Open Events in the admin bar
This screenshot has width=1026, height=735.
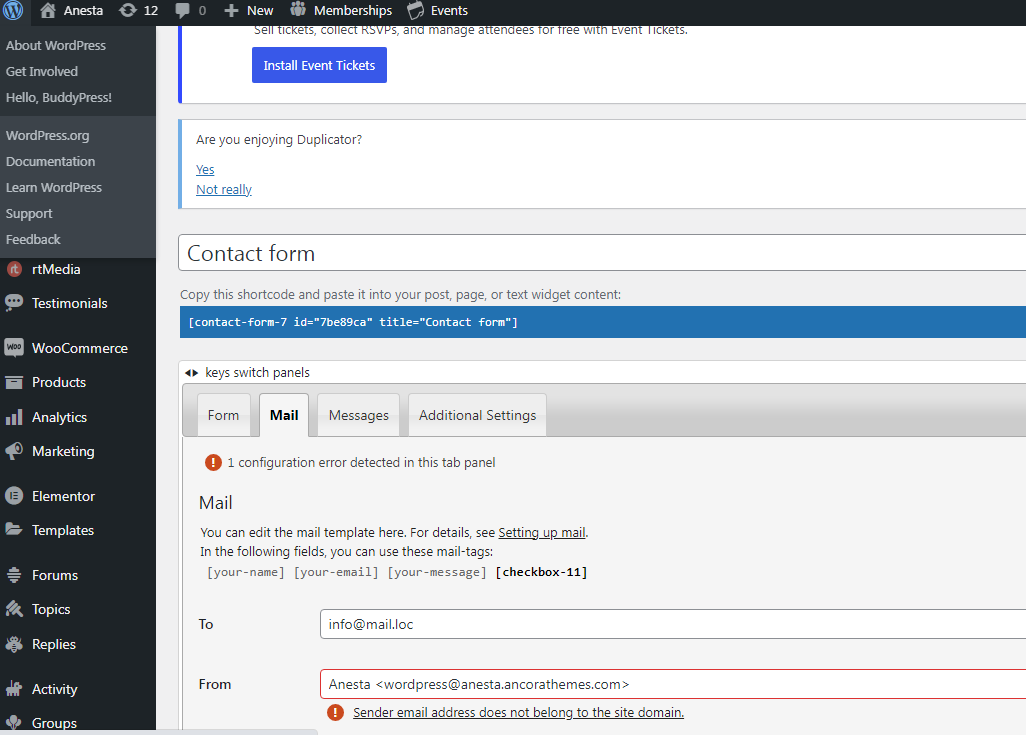[449, 10]
